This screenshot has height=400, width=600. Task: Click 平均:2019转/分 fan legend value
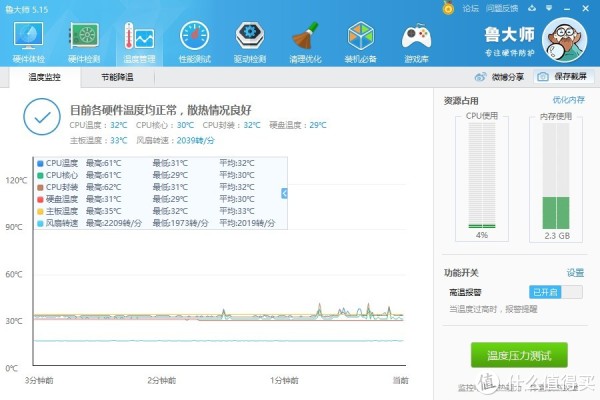coord(247,223)
